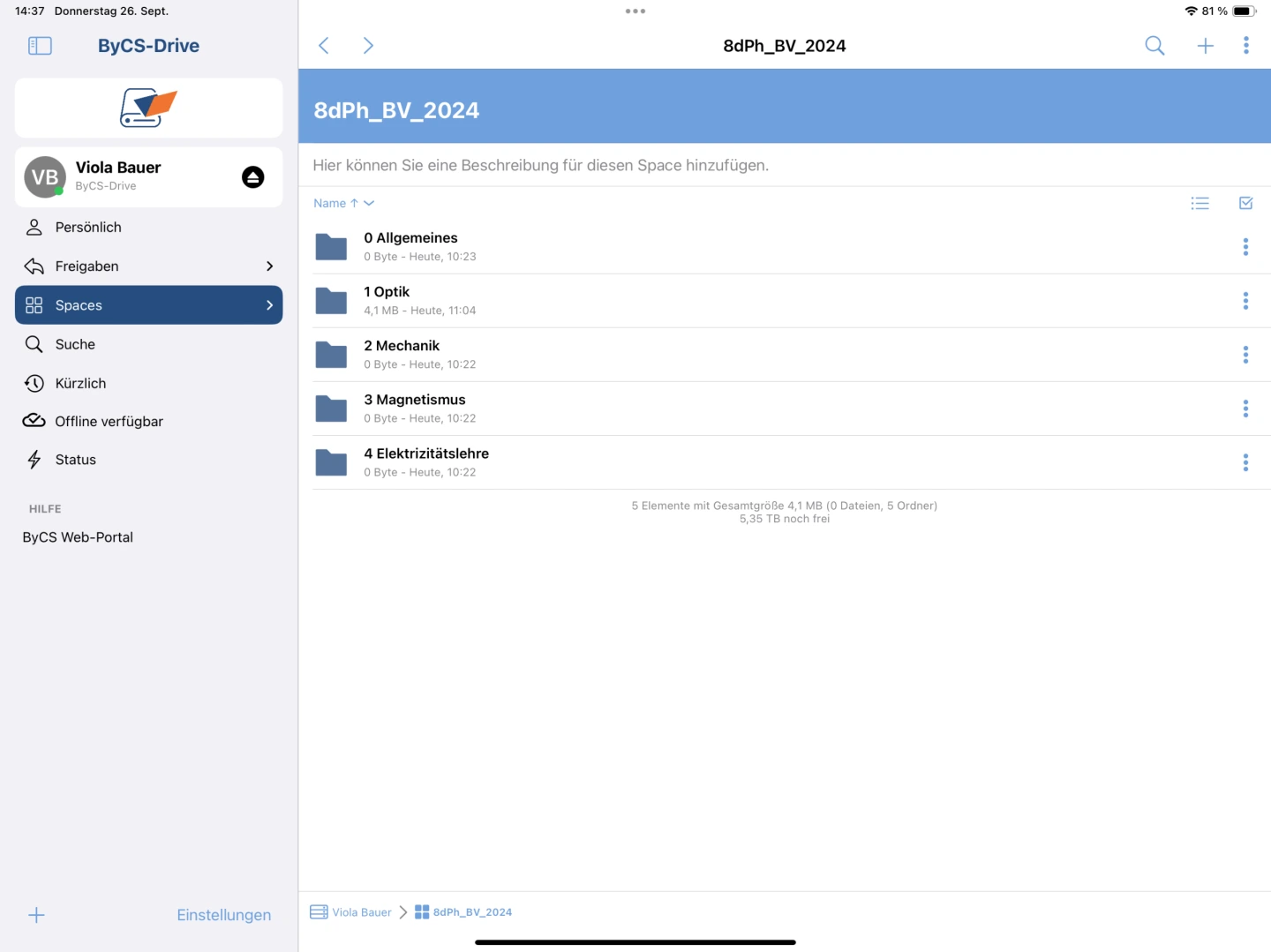Switch list view layout icon
The width and height of the screenshot is (1271, 952).
(x=1200, y=203)
